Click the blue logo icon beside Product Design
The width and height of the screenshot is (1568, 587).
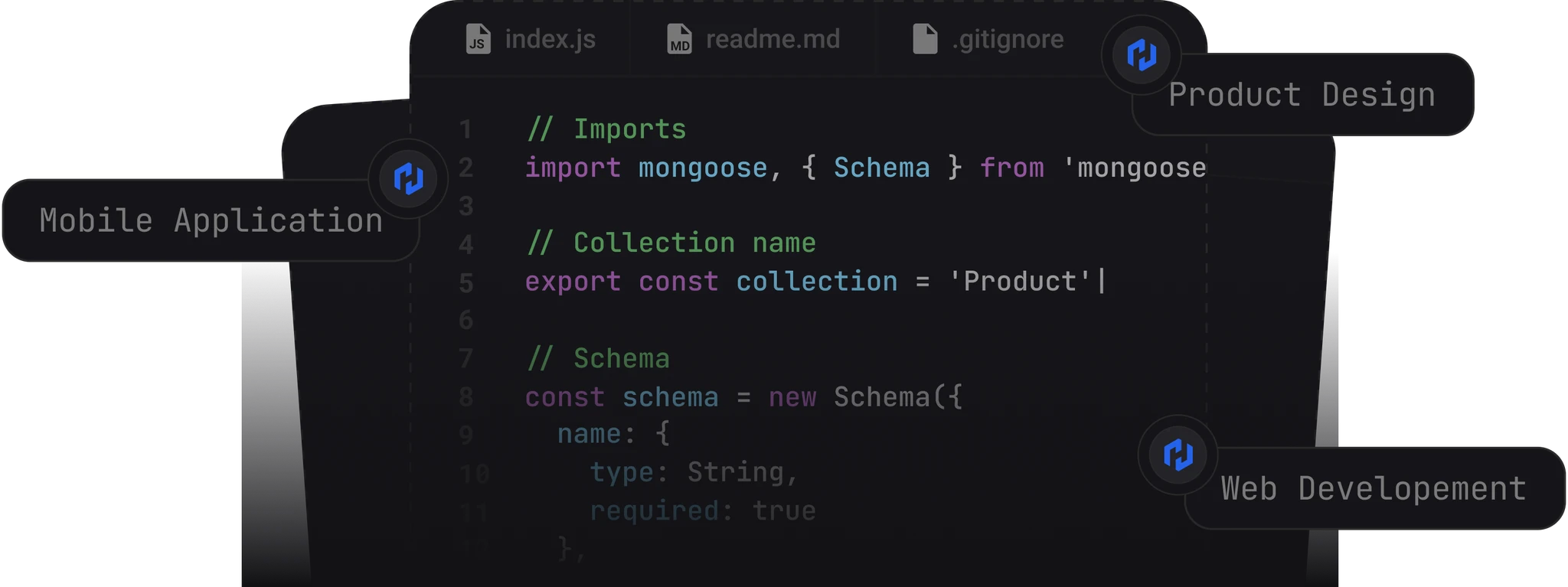[x=1141, y=55]
